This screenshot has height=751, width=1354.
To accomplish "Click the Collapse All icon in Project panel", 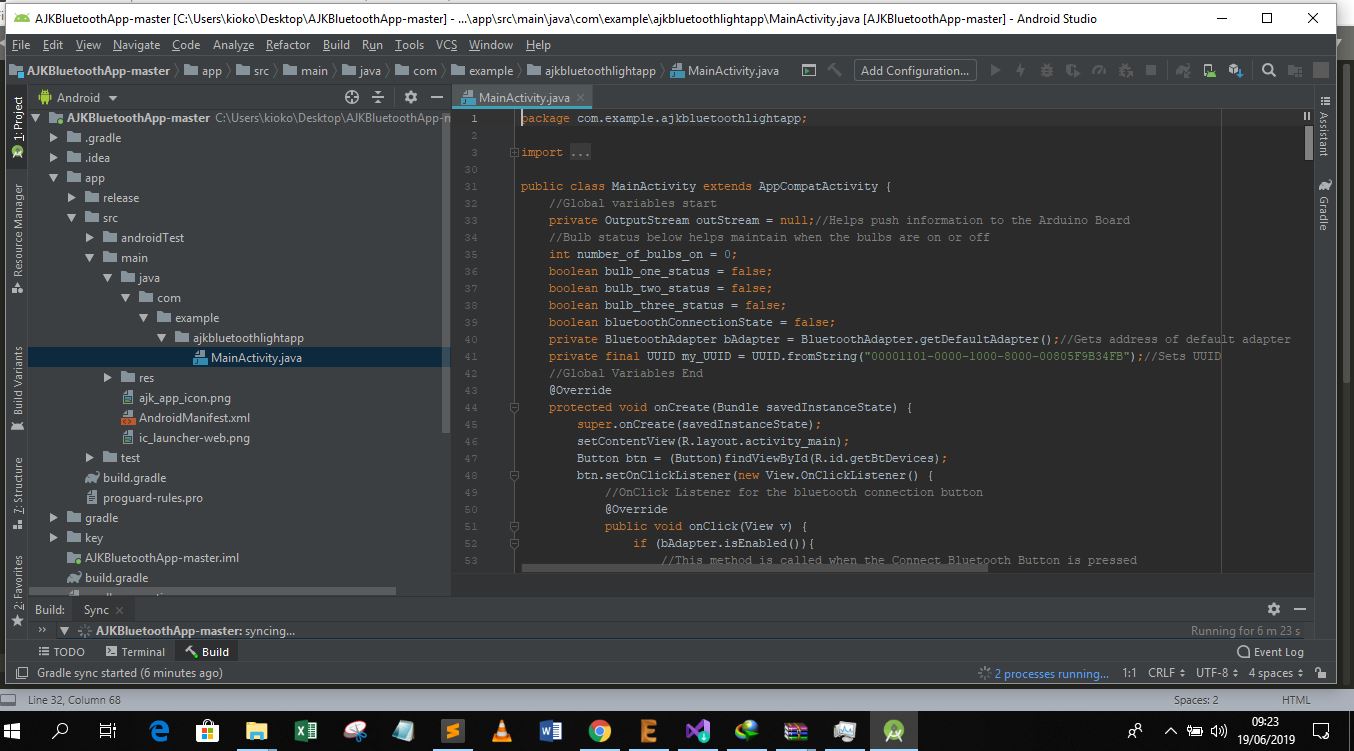I will point(378,97).
